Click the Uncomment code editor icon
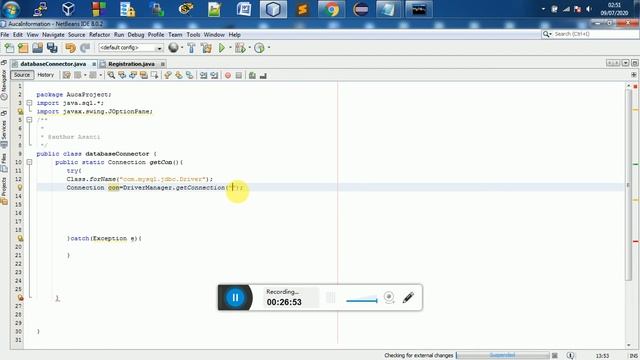 (x=263, y=76)
